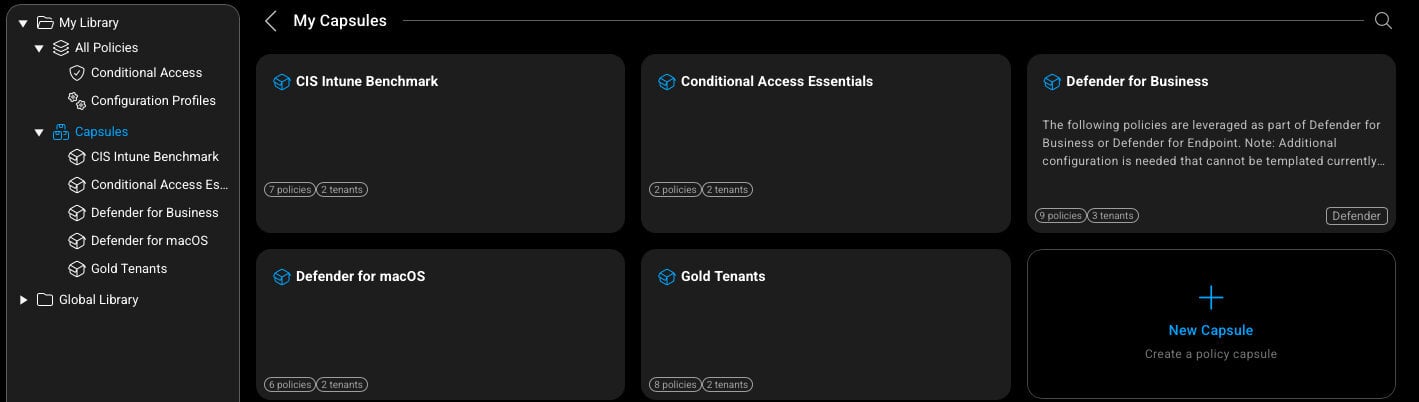Click the Configuration Profiles gears icon
This screenshot has width=1419, height=402.
click(76, 100)
